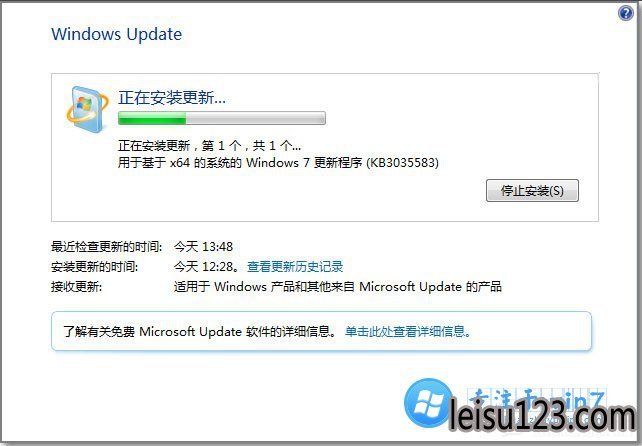Open the help question mark icon

click(x=626, y=13)
